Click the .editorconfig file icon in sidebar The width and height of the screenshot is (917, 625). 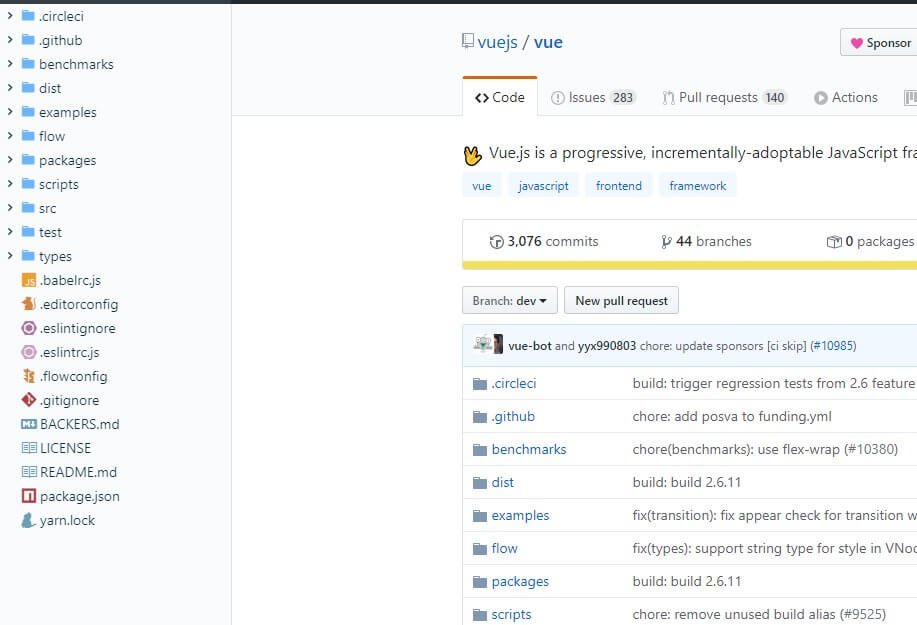[x=29, y=304]
